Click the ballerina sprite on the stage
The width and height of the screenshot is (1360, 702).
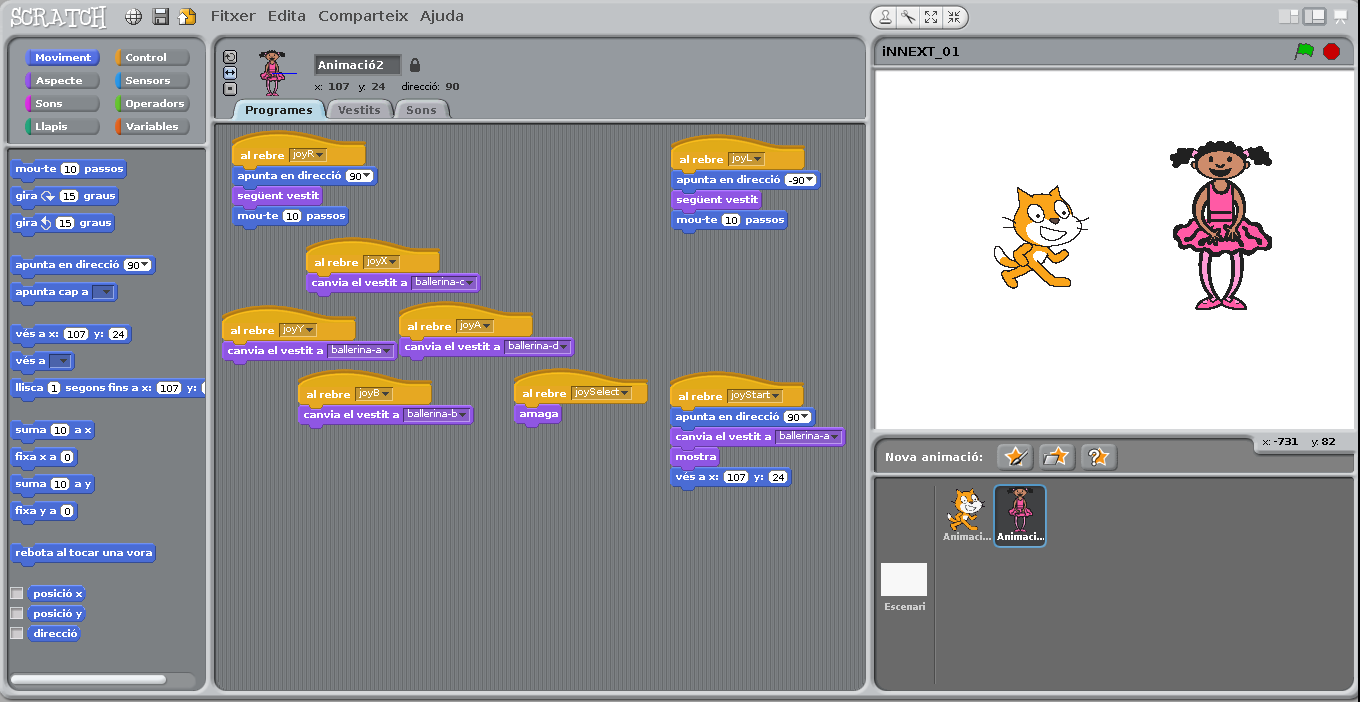(1221, 225)
